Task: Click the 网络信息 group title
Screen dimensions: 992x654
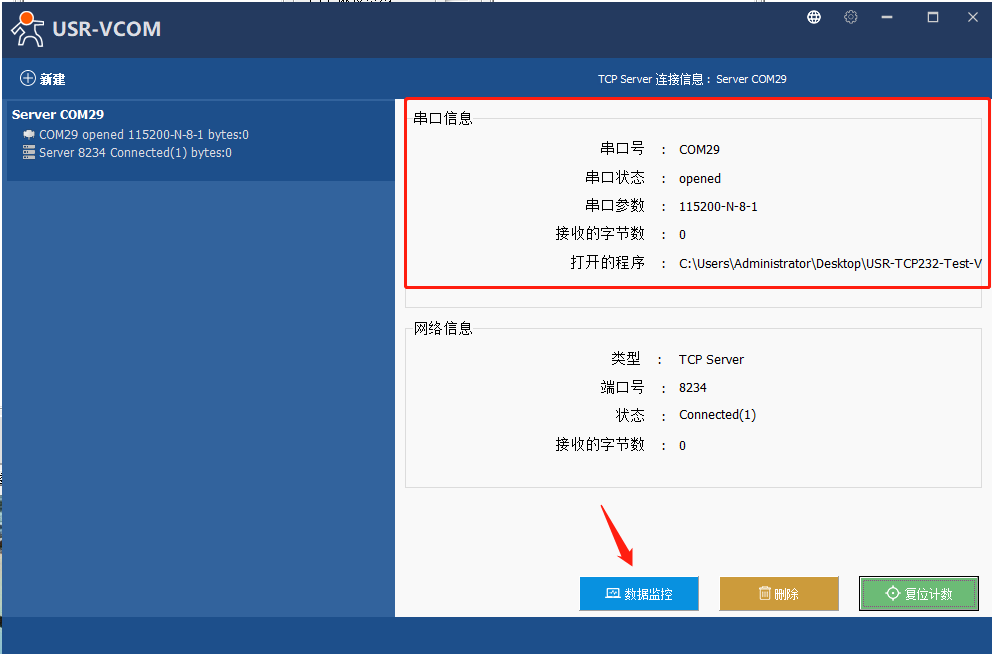Action: [x=443, y=328]
